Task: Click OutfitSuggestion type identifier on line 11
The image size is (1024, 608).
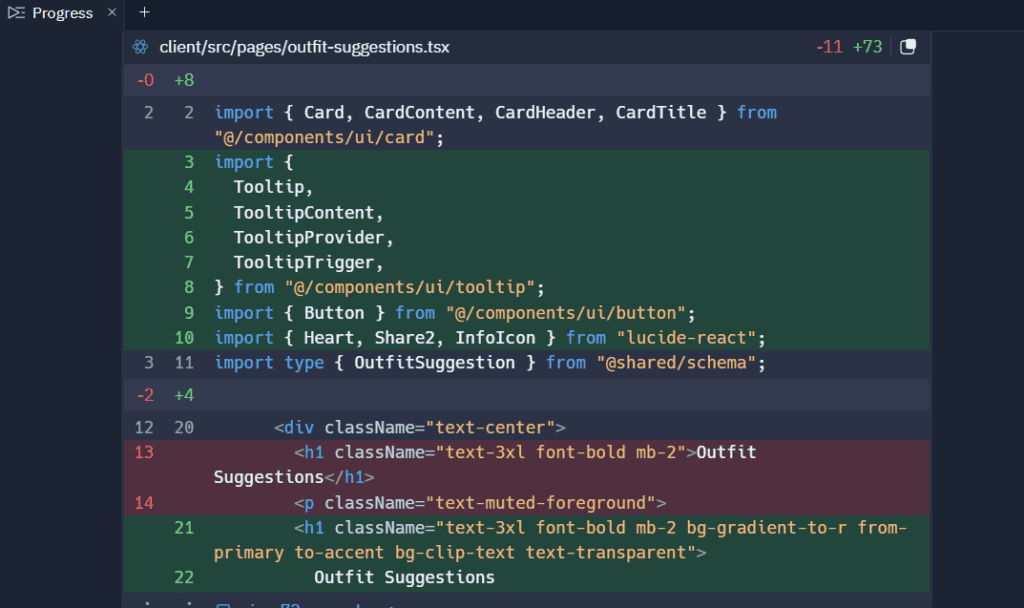Action: 434,362
